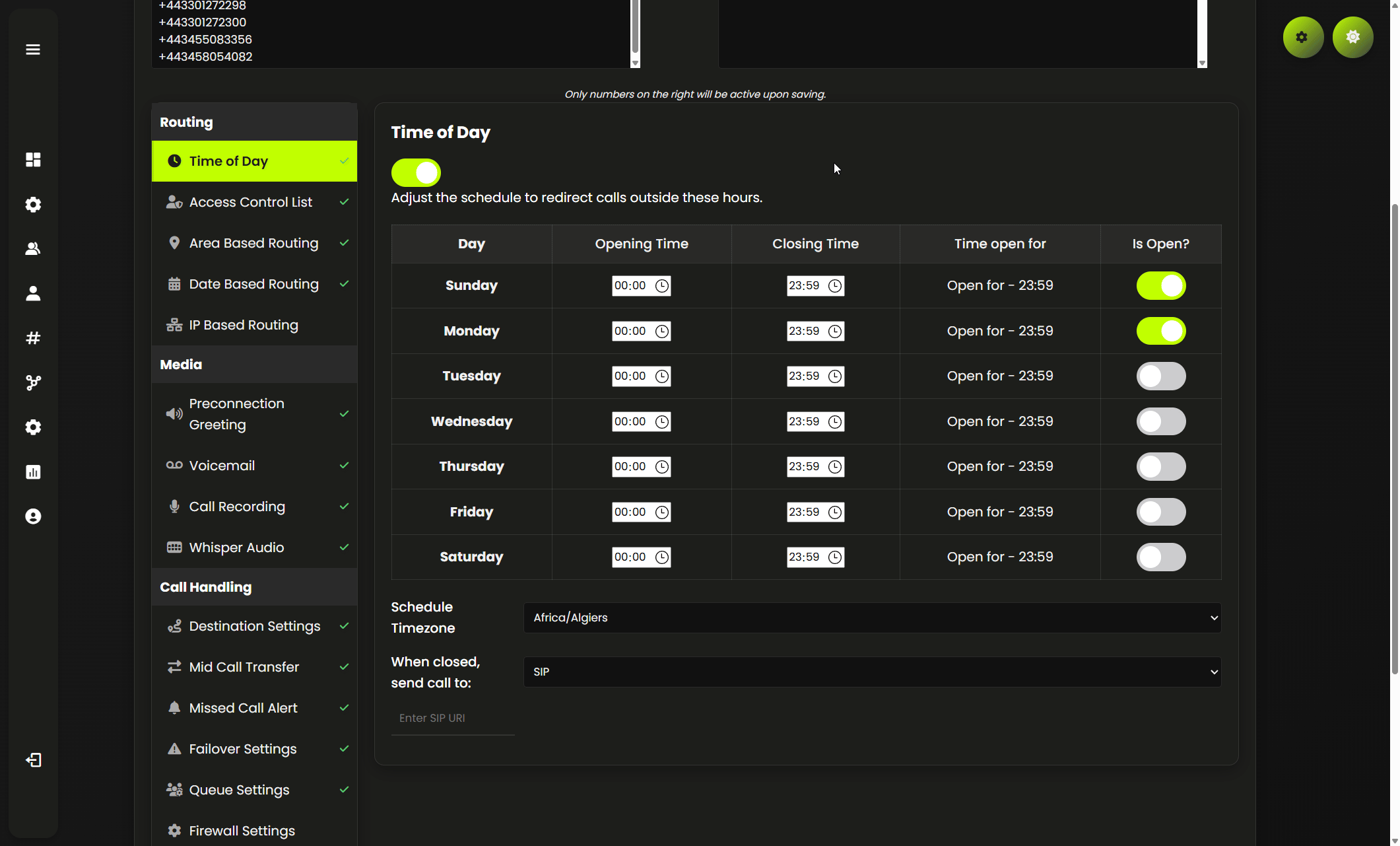This screenshot has width=1400, height=846.
Task: Open the hamburger menu icon
Action: [x=33, y=50]
